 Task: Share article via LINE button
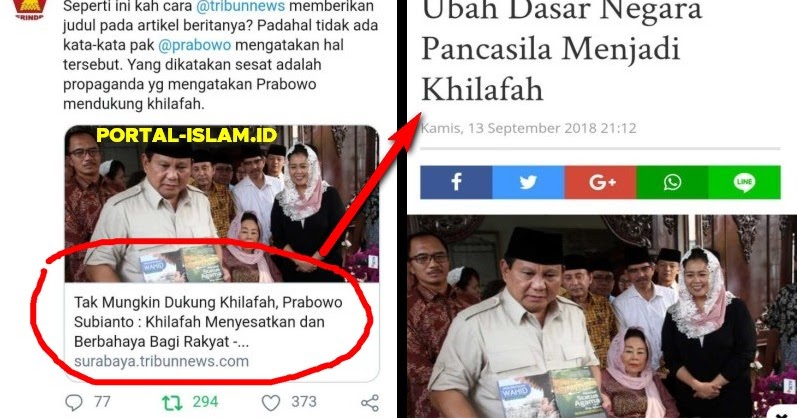point(745,182)
